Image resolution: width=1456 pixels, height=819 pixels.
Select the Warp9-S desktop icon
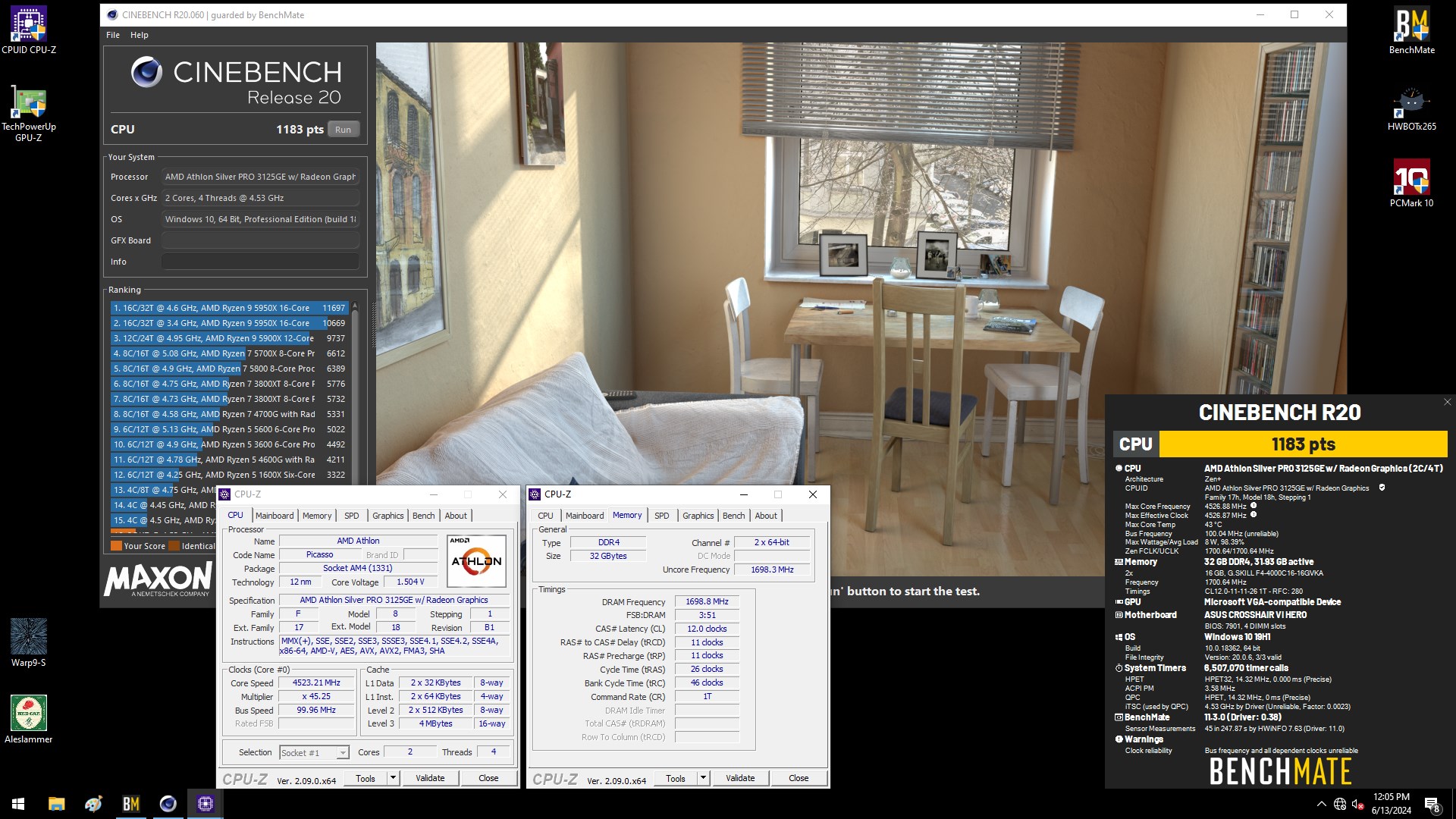coord(29,642)
